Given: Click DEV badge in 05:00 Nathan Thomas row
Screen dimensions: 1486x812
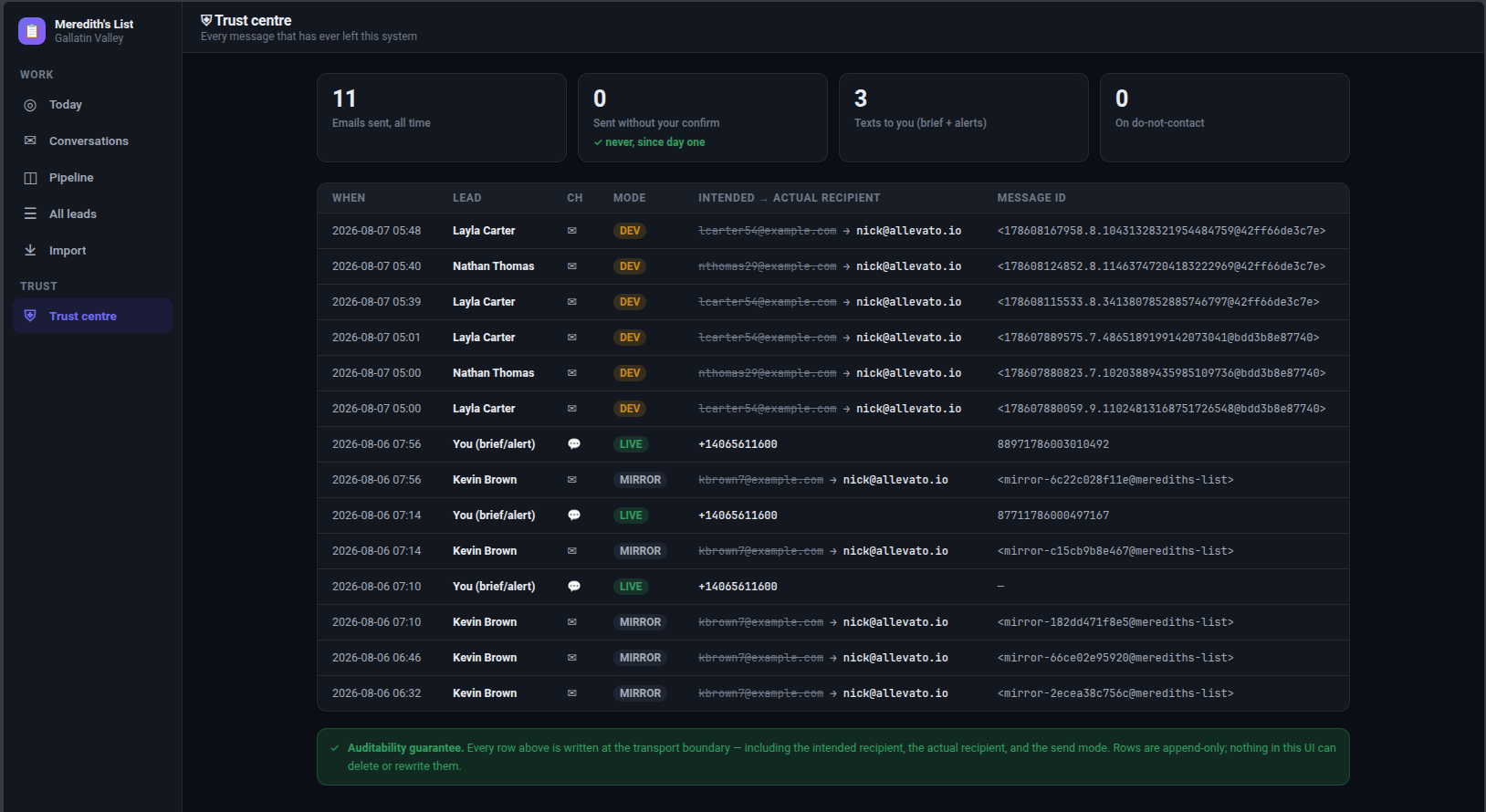Looking at the screenshot, I should pos(630,373).
